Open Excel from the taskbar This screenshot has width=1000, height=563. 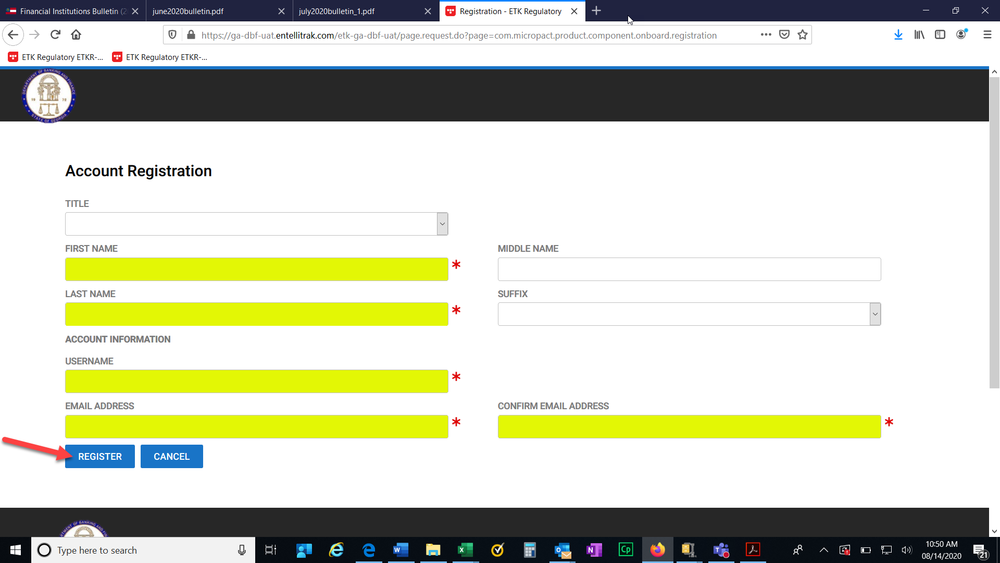point(465,550)
